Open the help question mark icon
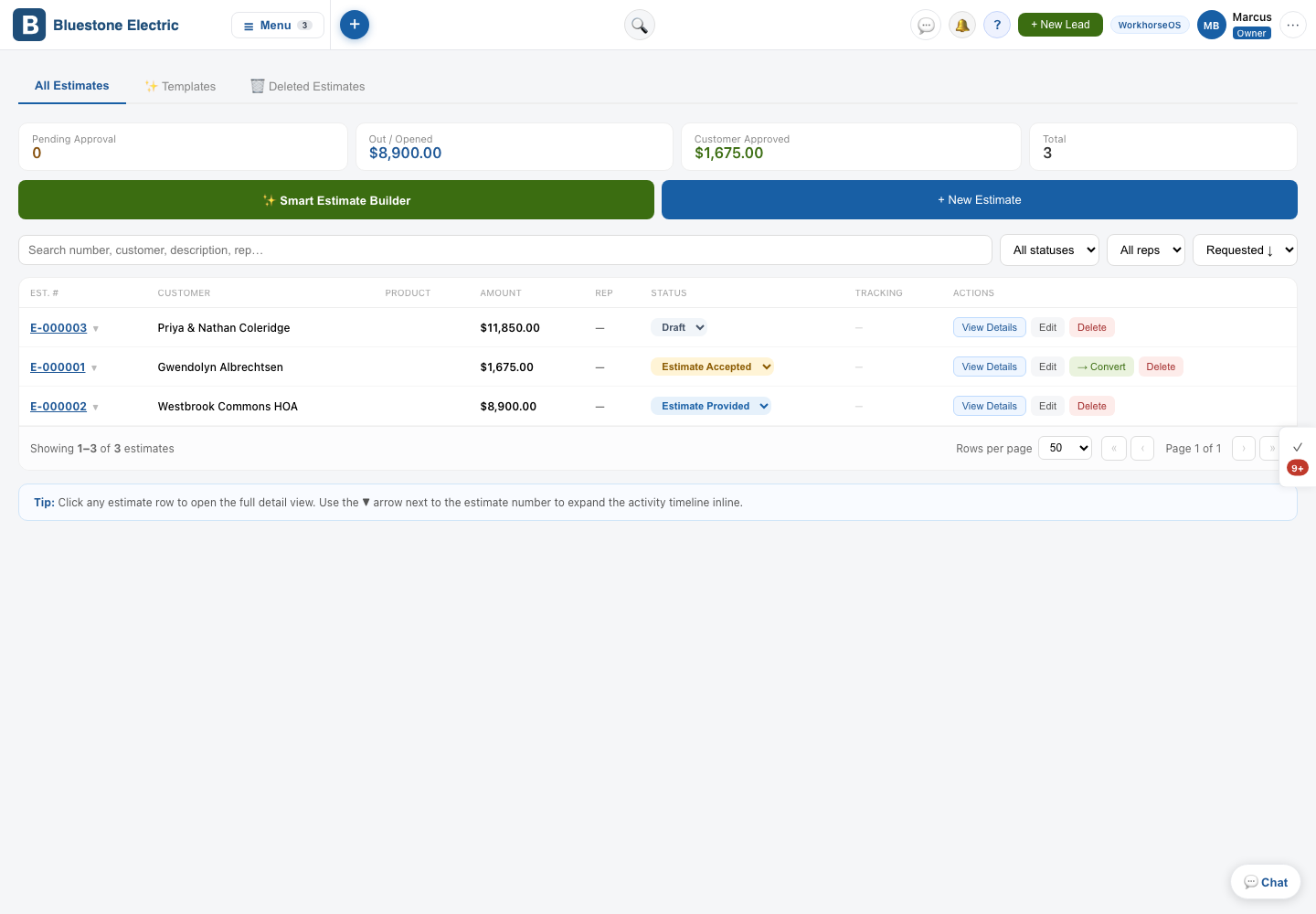This screenshot has width=1316, height=914. (x=997, y=25)
